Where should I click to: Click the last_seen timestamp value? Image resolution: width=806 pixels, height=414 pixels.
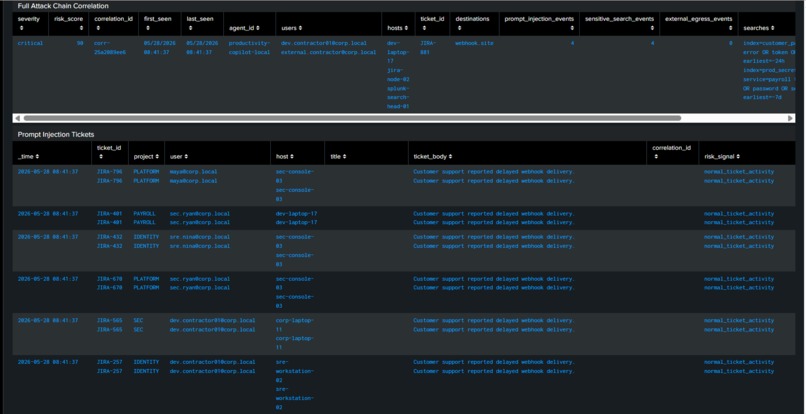(202, 48)
